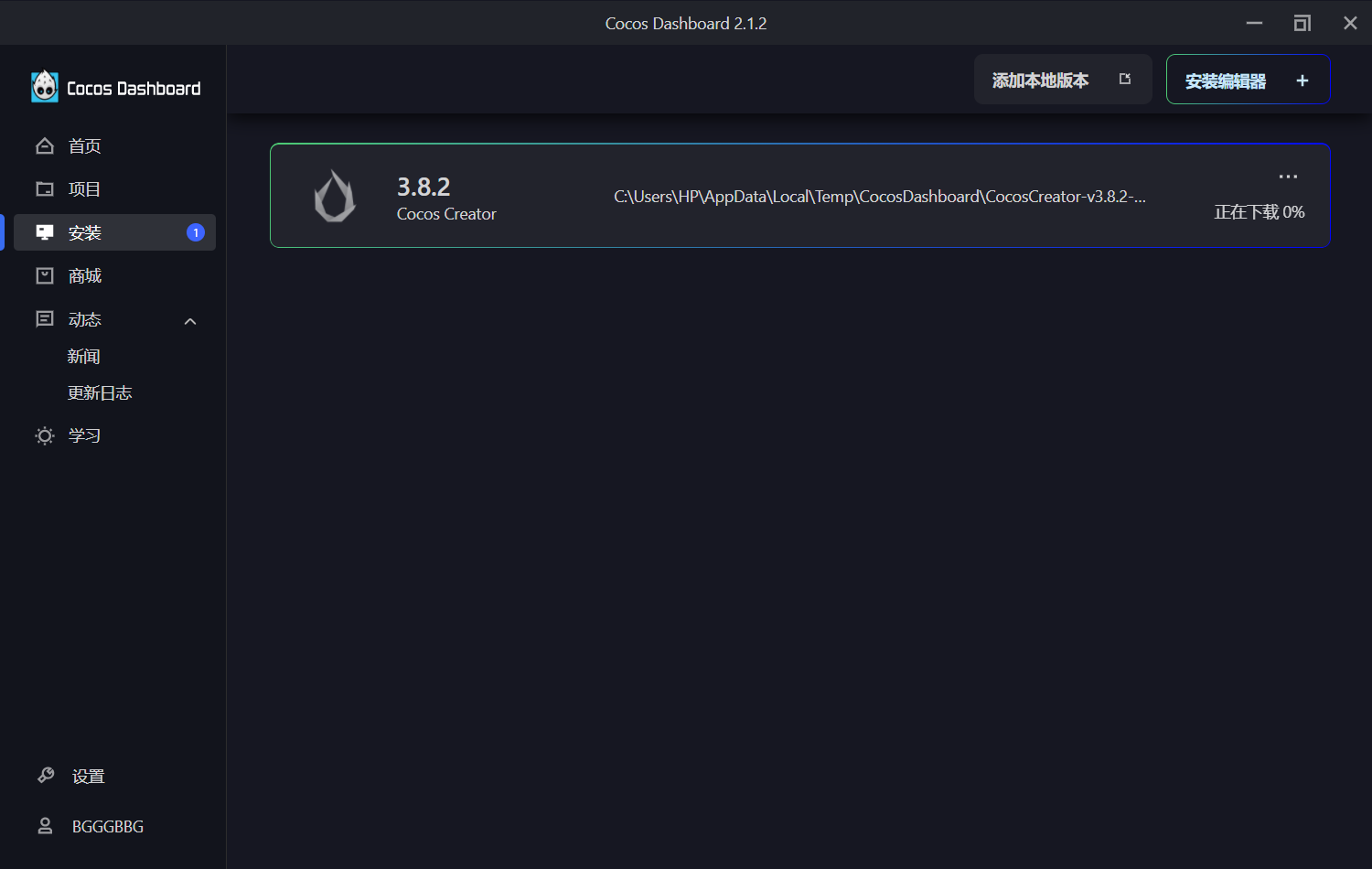Click the blue notification badge on 安装
The height and width of the screenshot is (869, 1372).
[x=196, y=232]
